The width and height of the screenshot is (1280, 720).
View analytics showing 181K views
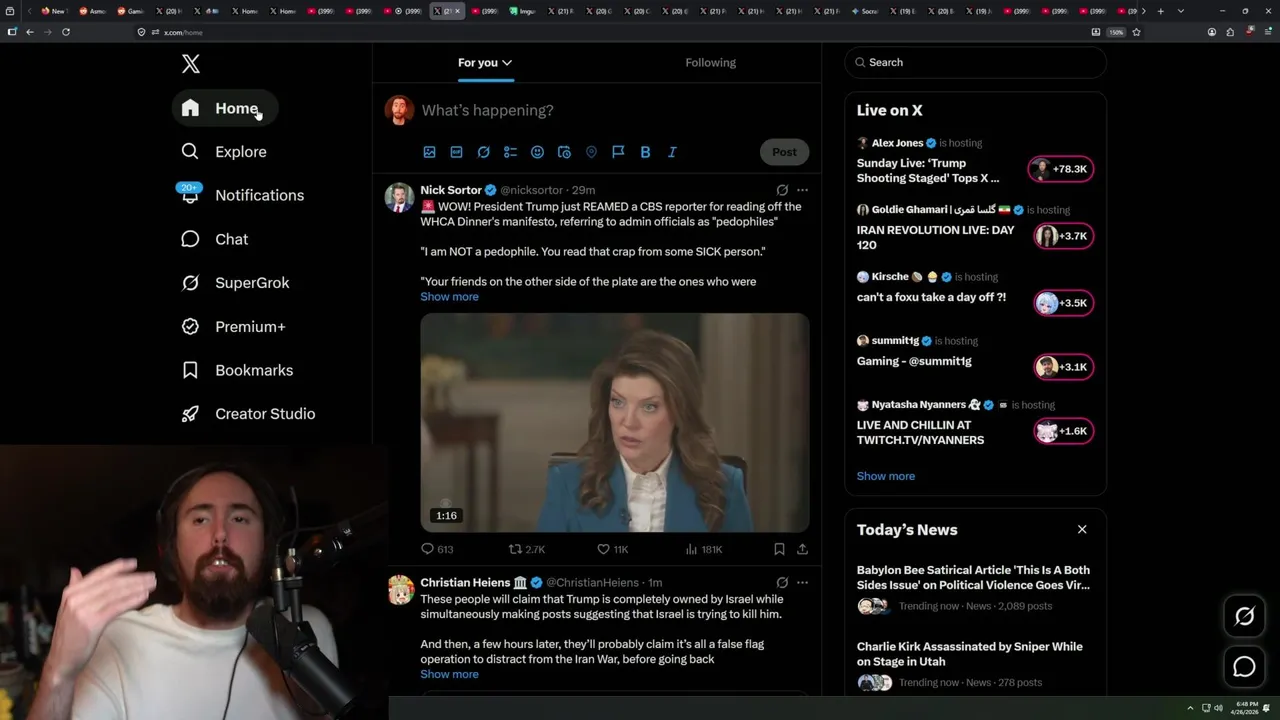[x=704, y=549]
